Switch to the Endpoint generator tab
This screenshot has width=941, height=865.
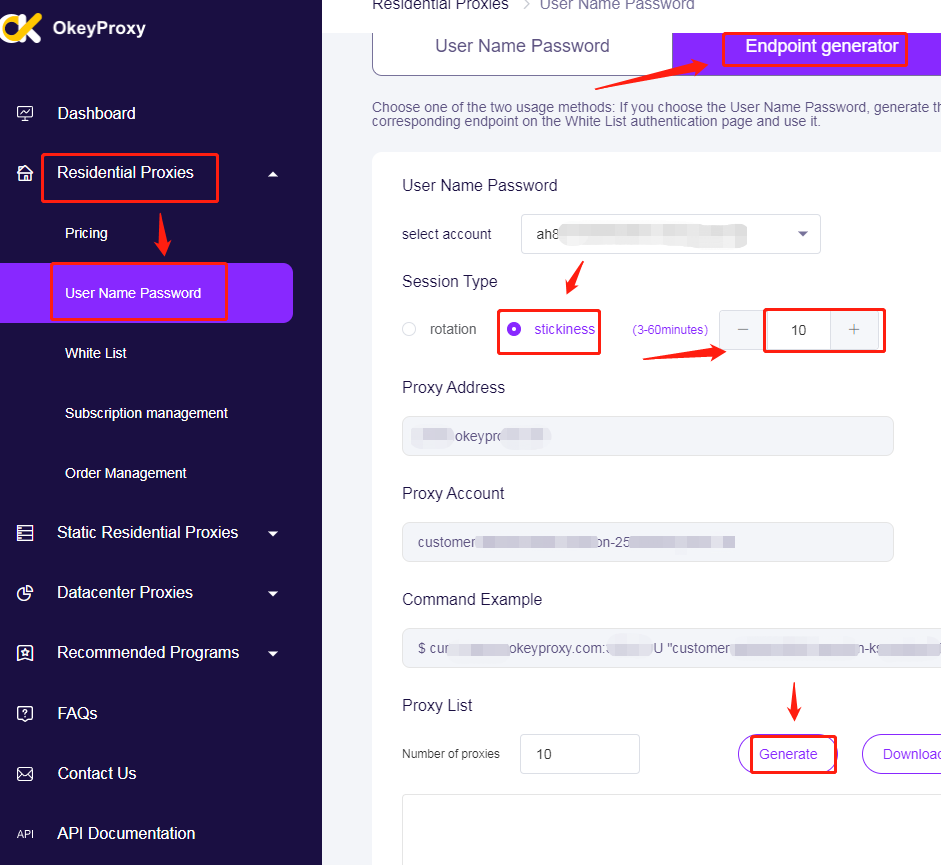click(821, 47)
